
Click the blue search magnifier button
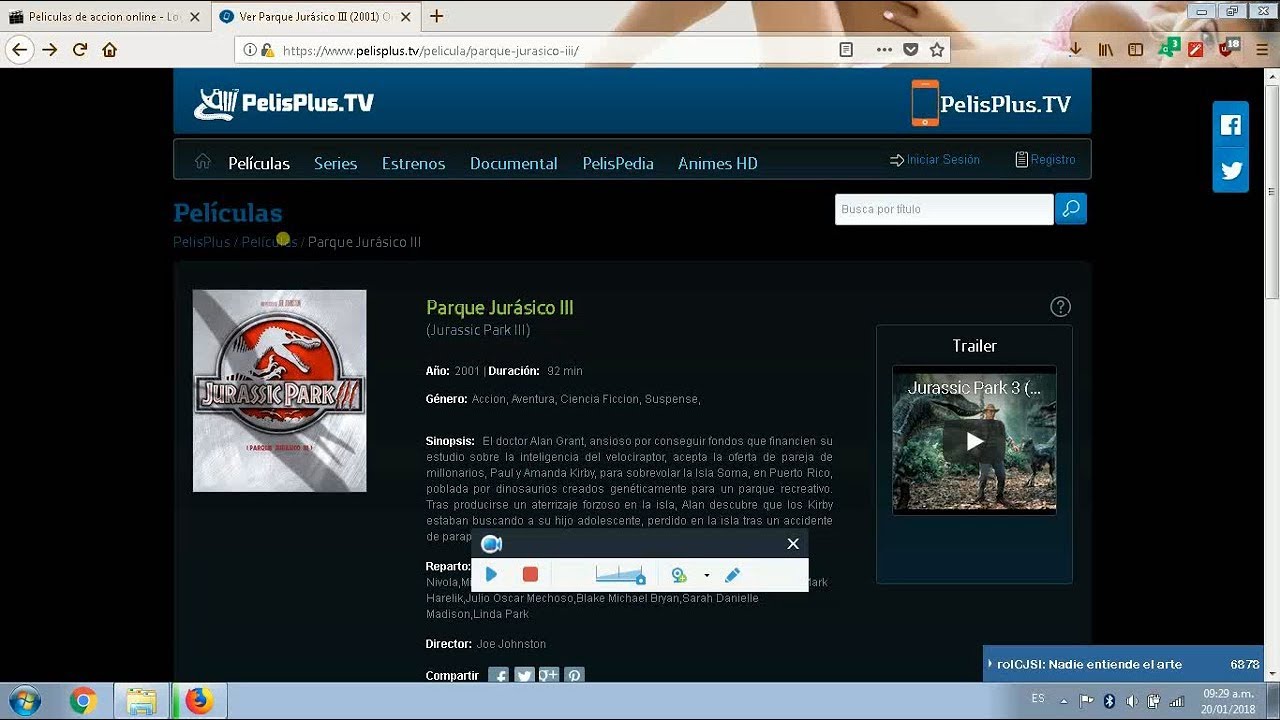pos(1071,209)
